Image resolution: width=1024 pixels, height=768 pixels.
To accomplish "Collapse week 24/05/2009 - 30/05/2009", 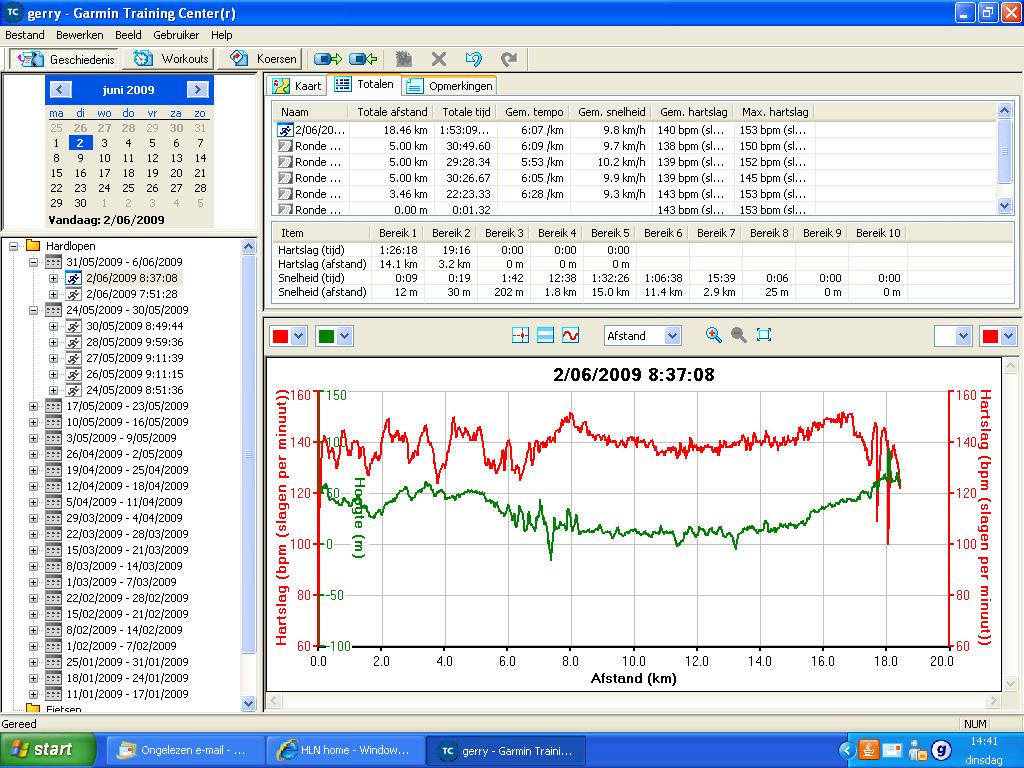I will click(33, 310).
